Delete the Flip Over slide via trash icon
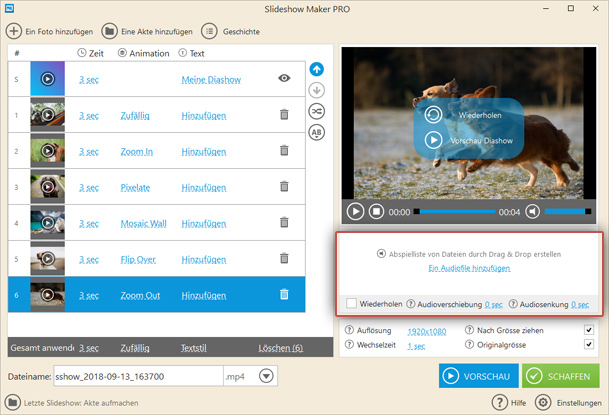The image size is (609, 415). coord(284,258)
